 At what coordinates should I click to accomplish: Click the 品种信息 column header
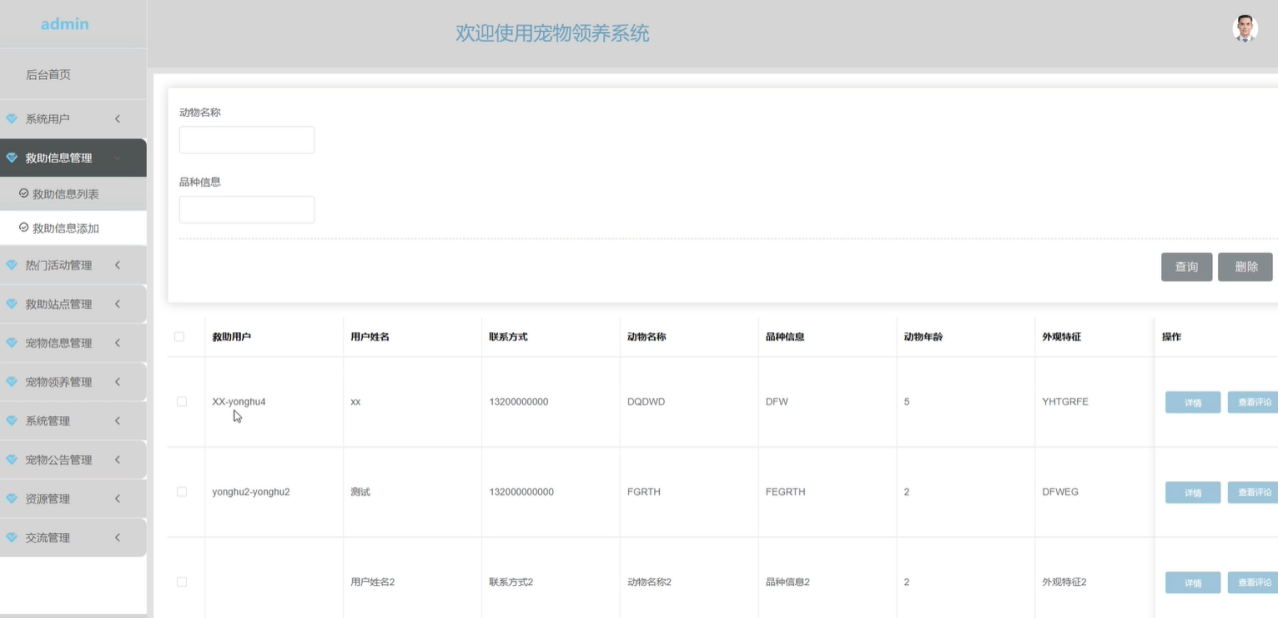tap(785, 337)
